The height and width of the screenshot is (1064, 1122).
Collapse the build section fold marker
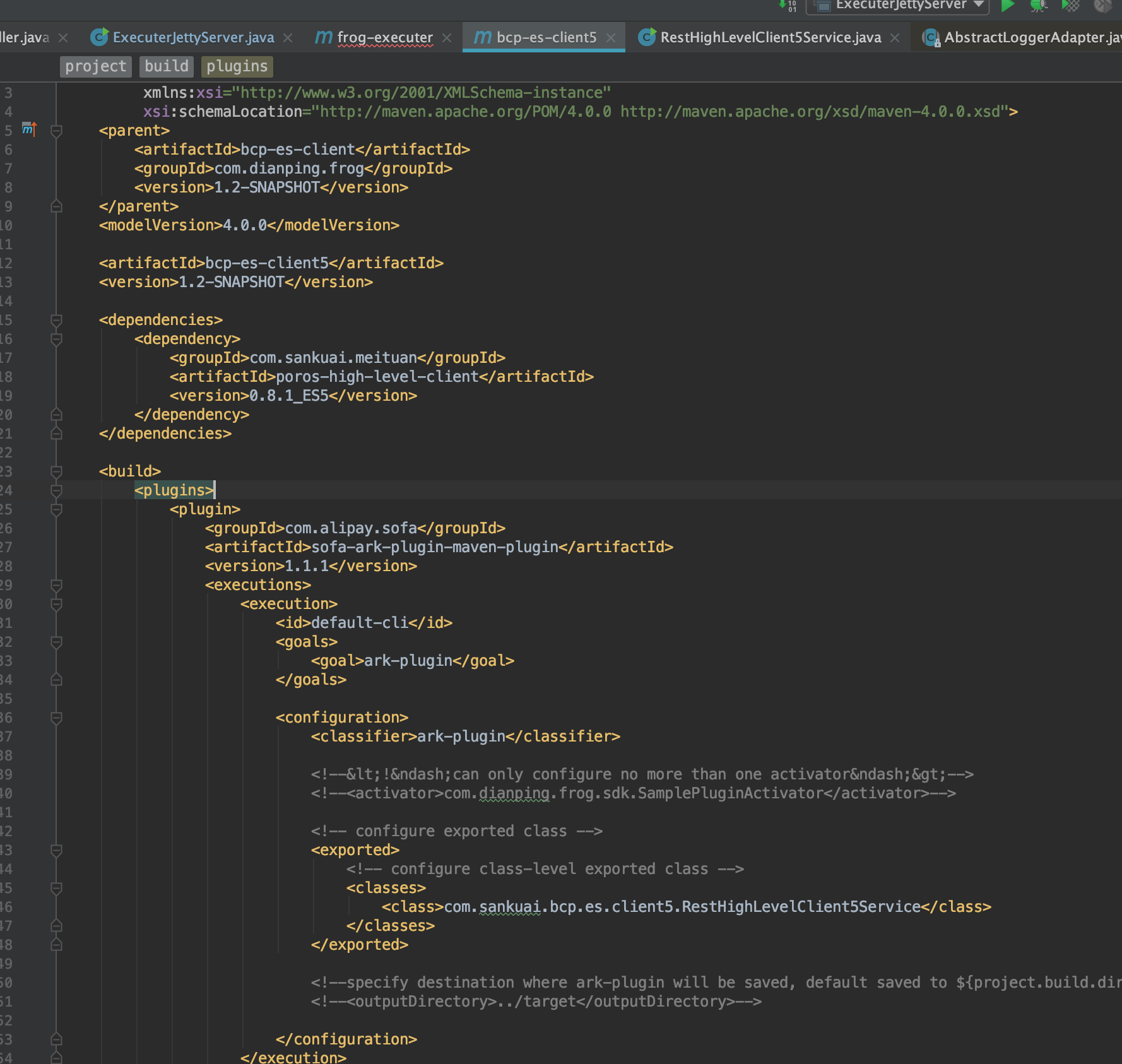pyautogui.click(x=56, y=471)
